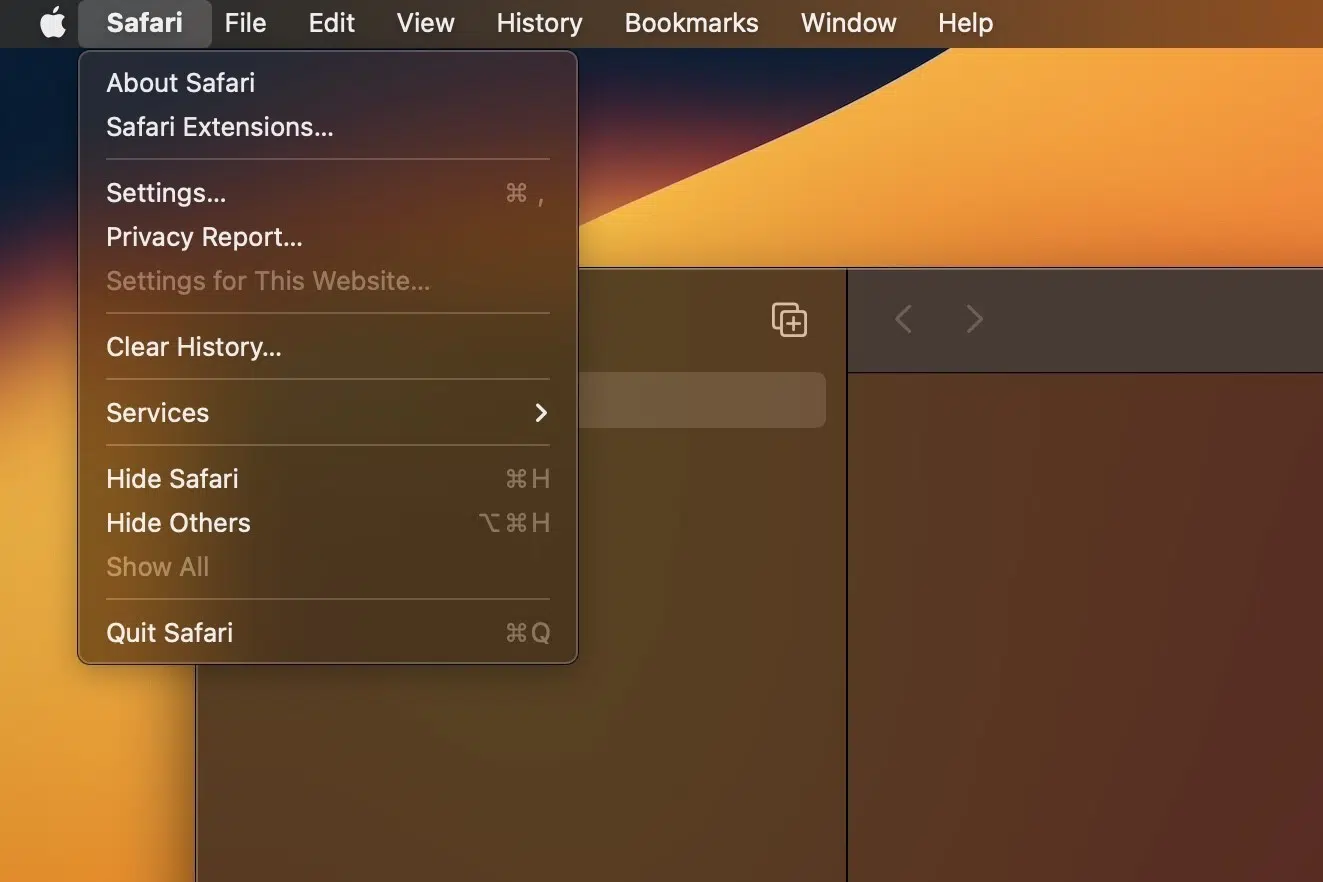Select Clear History...
Screen dimensions: 1323x882
pos(194,347)
